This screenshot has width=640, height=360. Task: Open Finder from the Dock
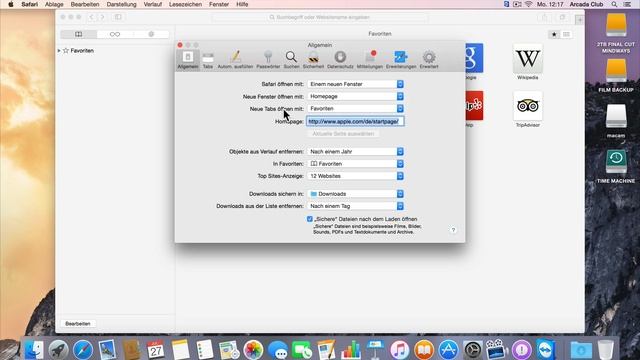tap(34, 350)
